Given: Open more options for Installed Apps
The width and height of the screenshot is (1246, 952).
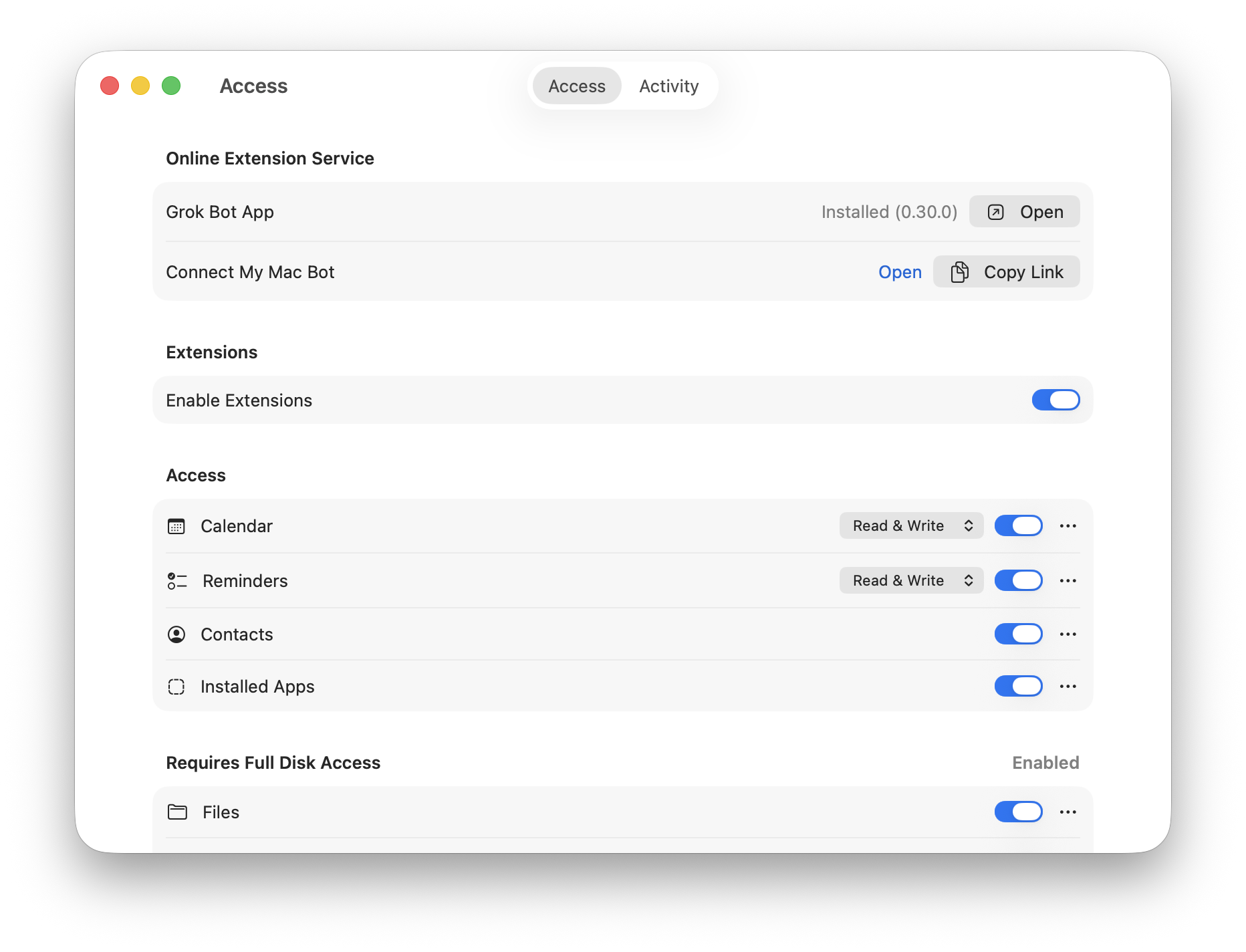Looking at the screenshot, I should tap(1068, 687).
